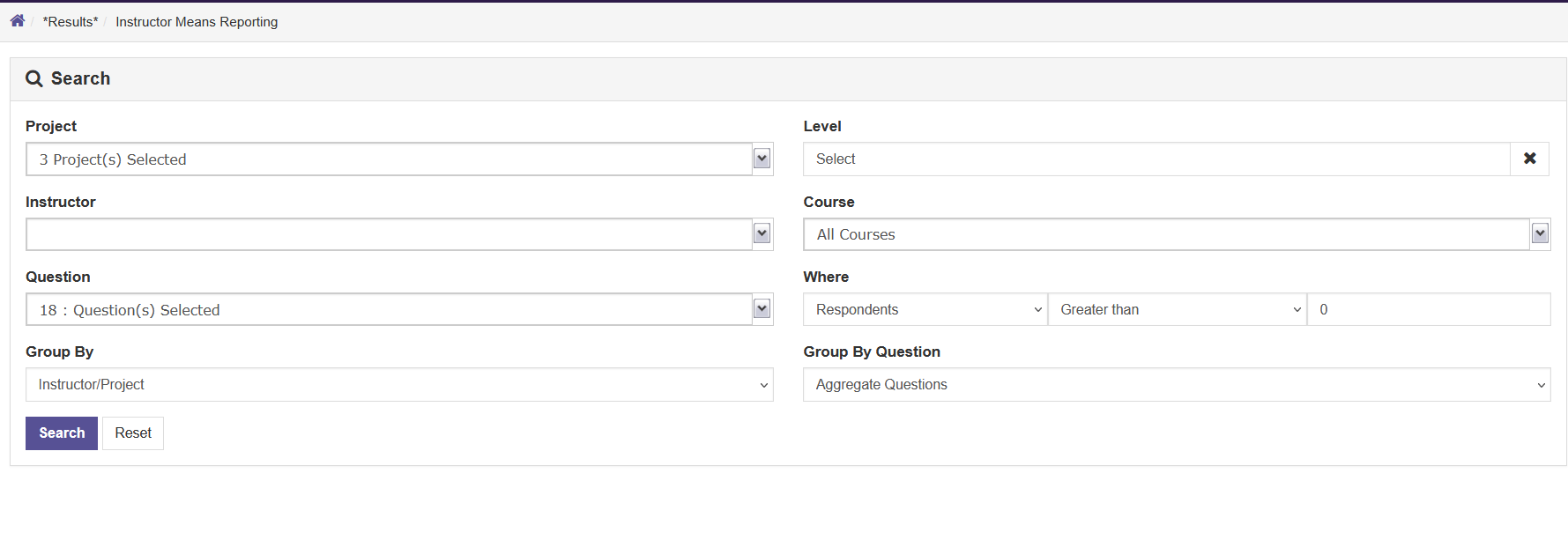Click the '18 : Question(s) Selected' box

click(389, 310)
